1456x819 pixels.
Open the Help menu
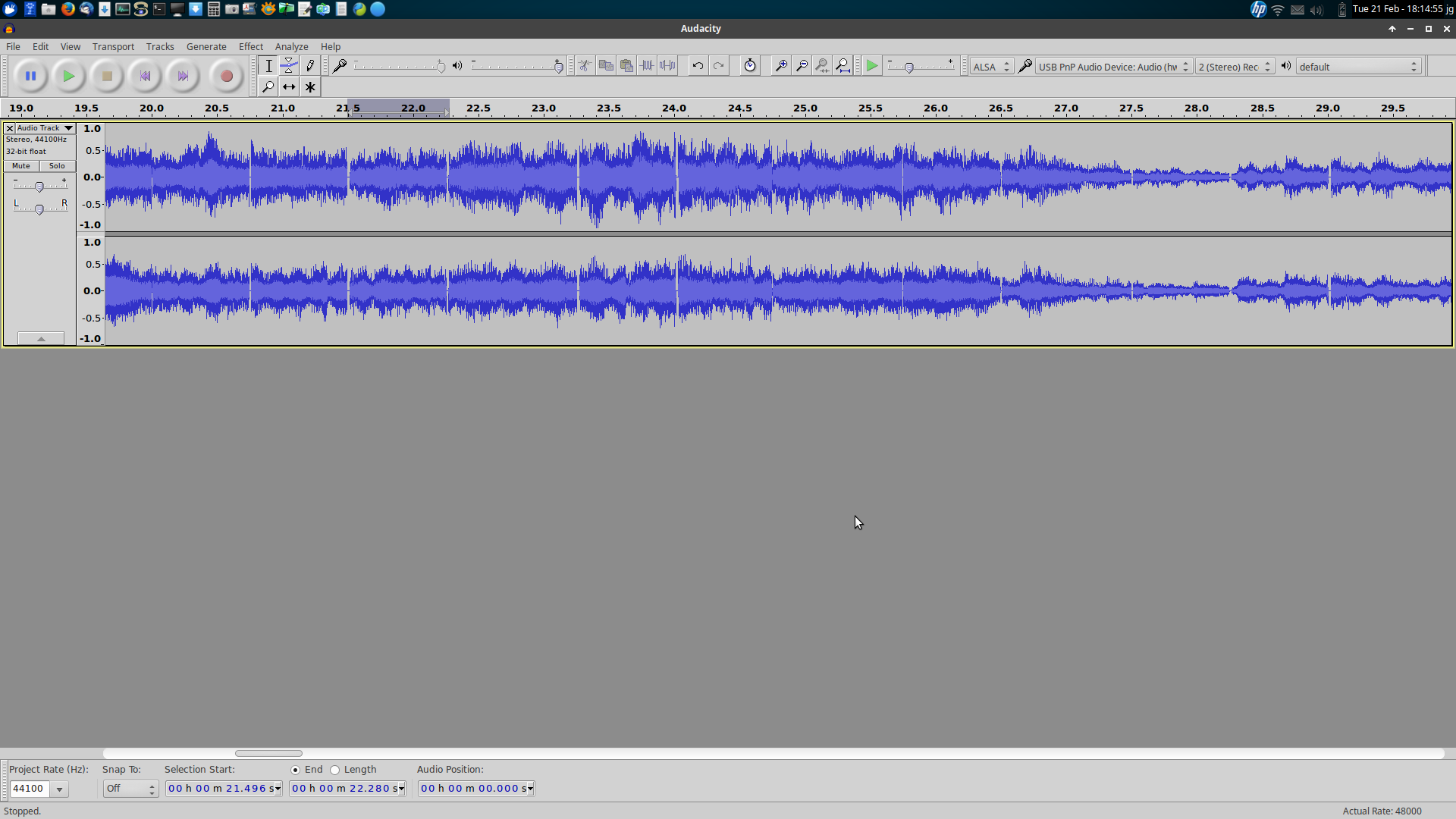point(331,46)
